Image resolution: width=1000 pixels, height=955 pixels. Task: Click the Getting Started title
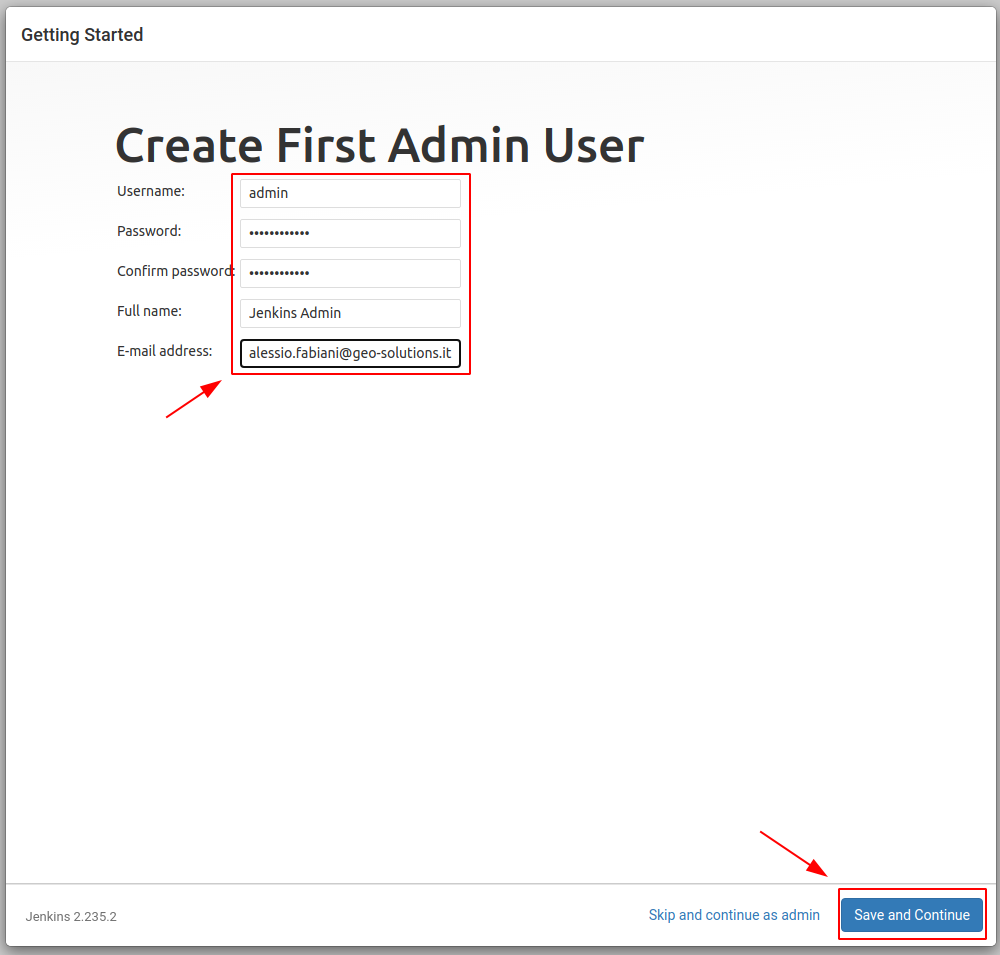tap(82, 35)
